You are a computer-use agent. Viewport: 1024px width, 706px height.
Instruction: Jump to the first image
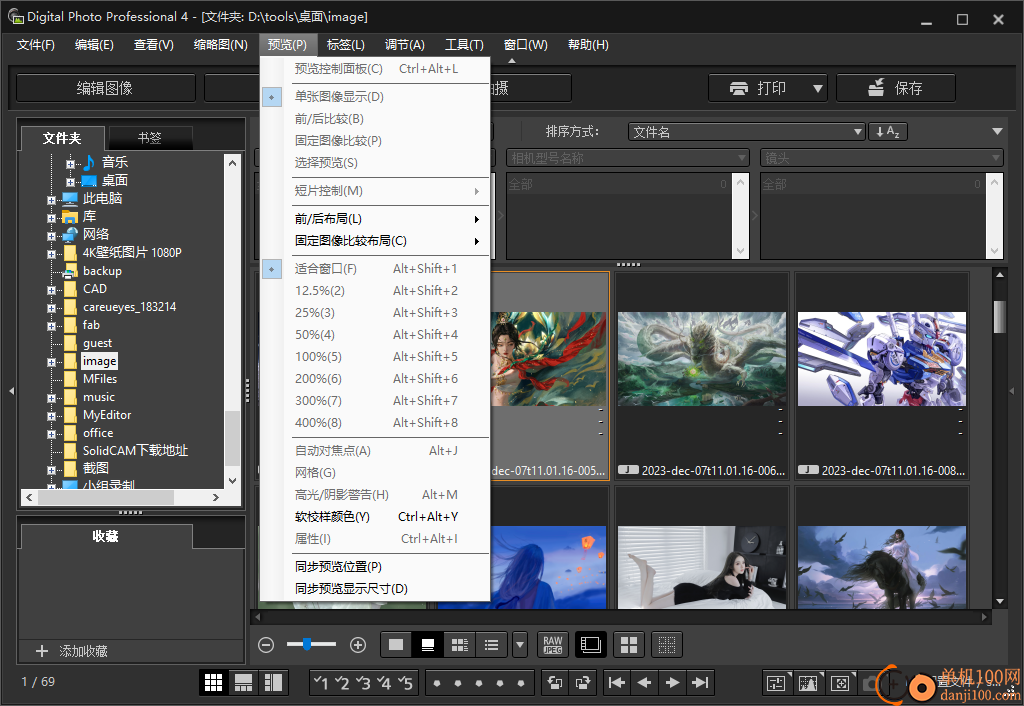[x=616, y=683]
